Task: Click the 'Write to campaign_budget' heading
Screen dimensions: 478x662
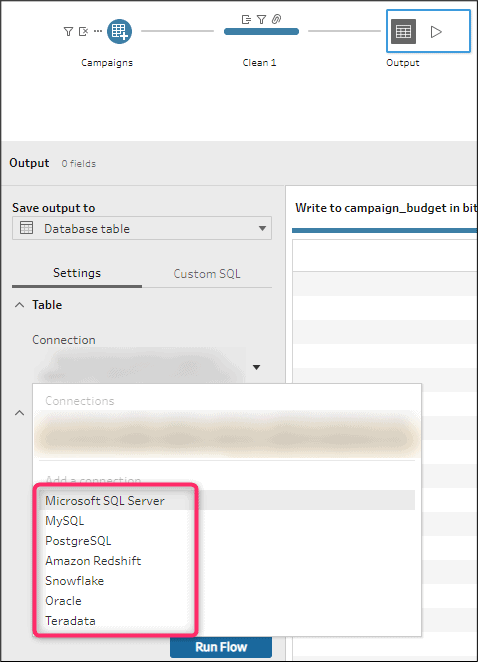Action: click(x=386, y=208)
